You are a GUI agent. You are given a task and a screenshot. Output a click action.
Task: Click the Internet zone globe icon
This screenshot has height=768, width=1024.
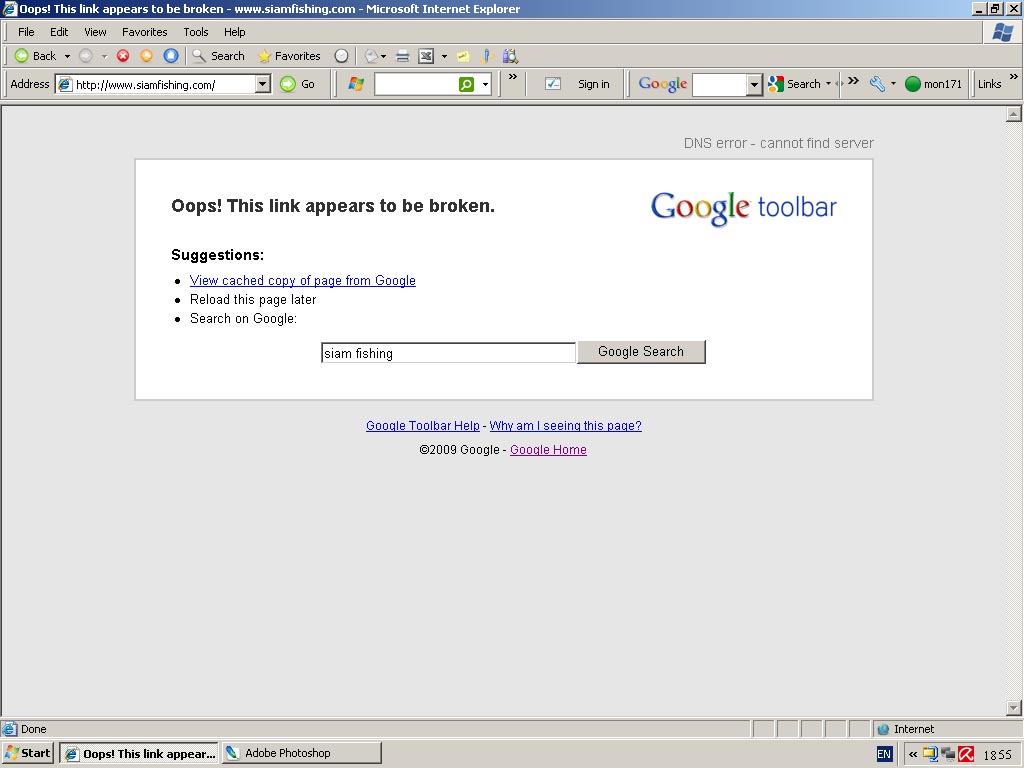pos(883,729)
